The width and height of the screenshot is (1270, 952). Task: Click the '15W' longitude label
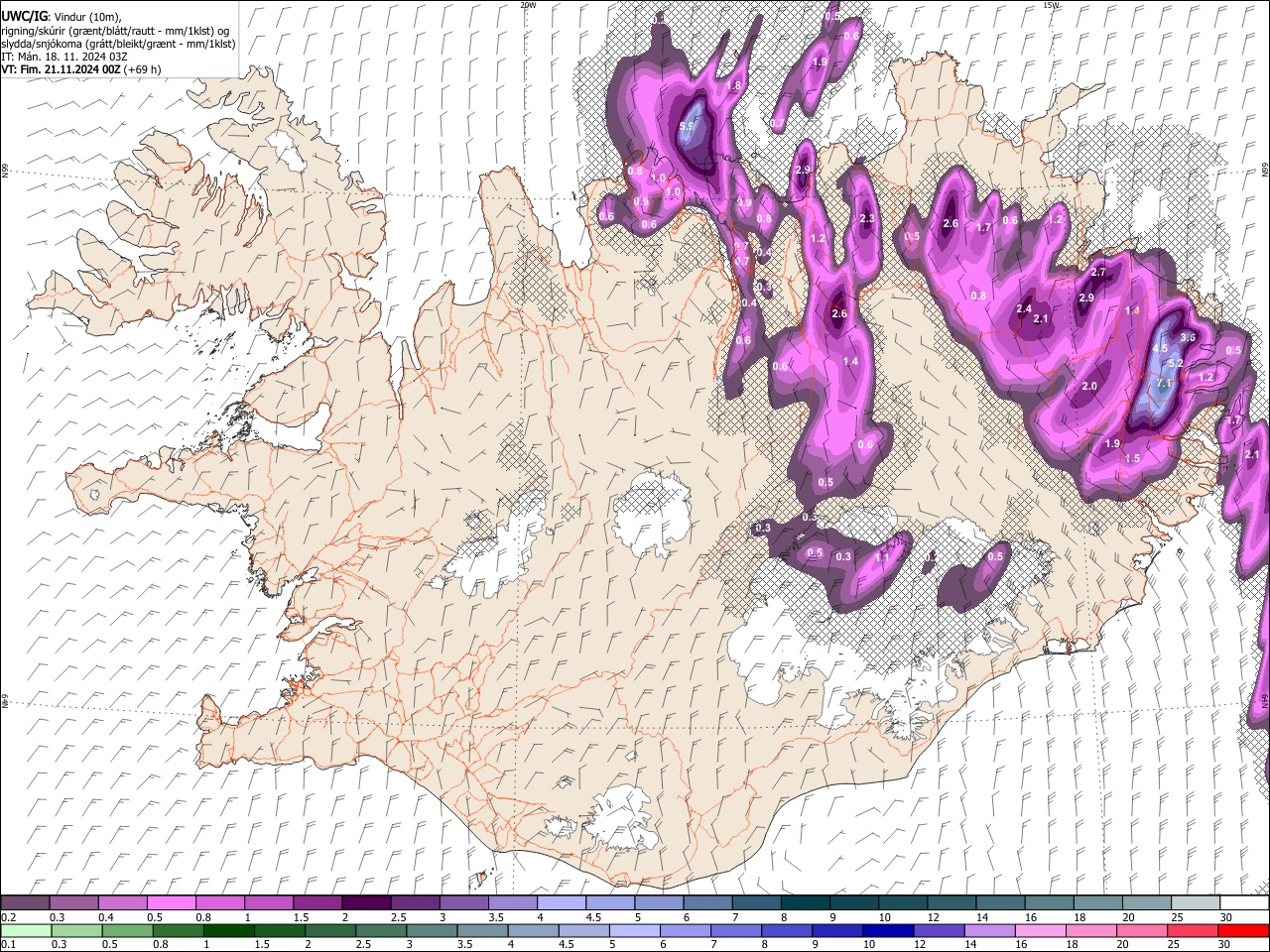[1051, 5]
